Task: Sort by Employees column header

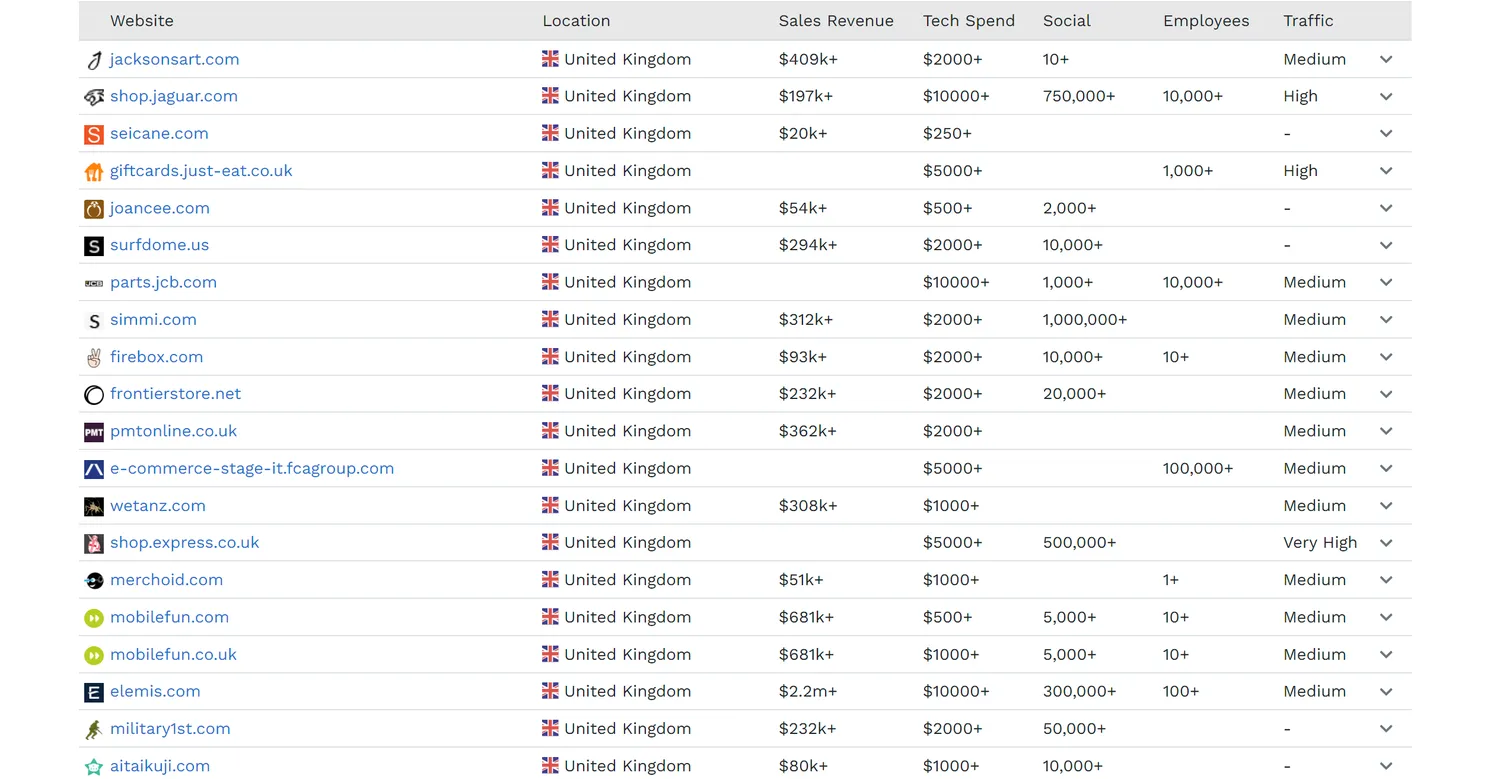Action: click(x=1206, y=21)
